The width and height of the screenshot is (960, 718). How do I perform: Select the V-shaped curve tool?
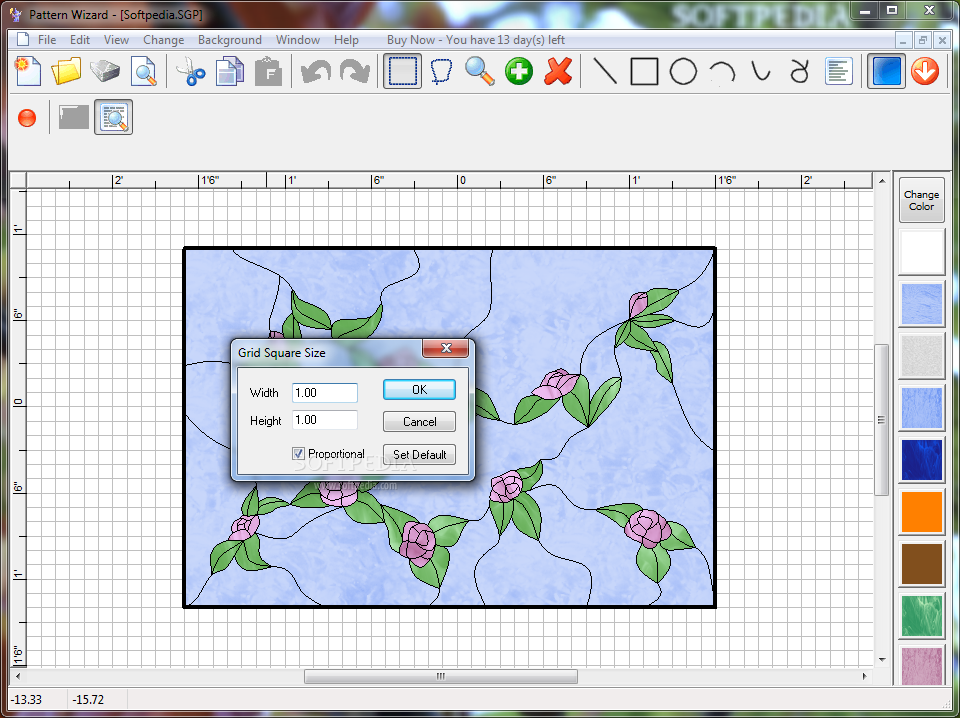click(761, 71)
